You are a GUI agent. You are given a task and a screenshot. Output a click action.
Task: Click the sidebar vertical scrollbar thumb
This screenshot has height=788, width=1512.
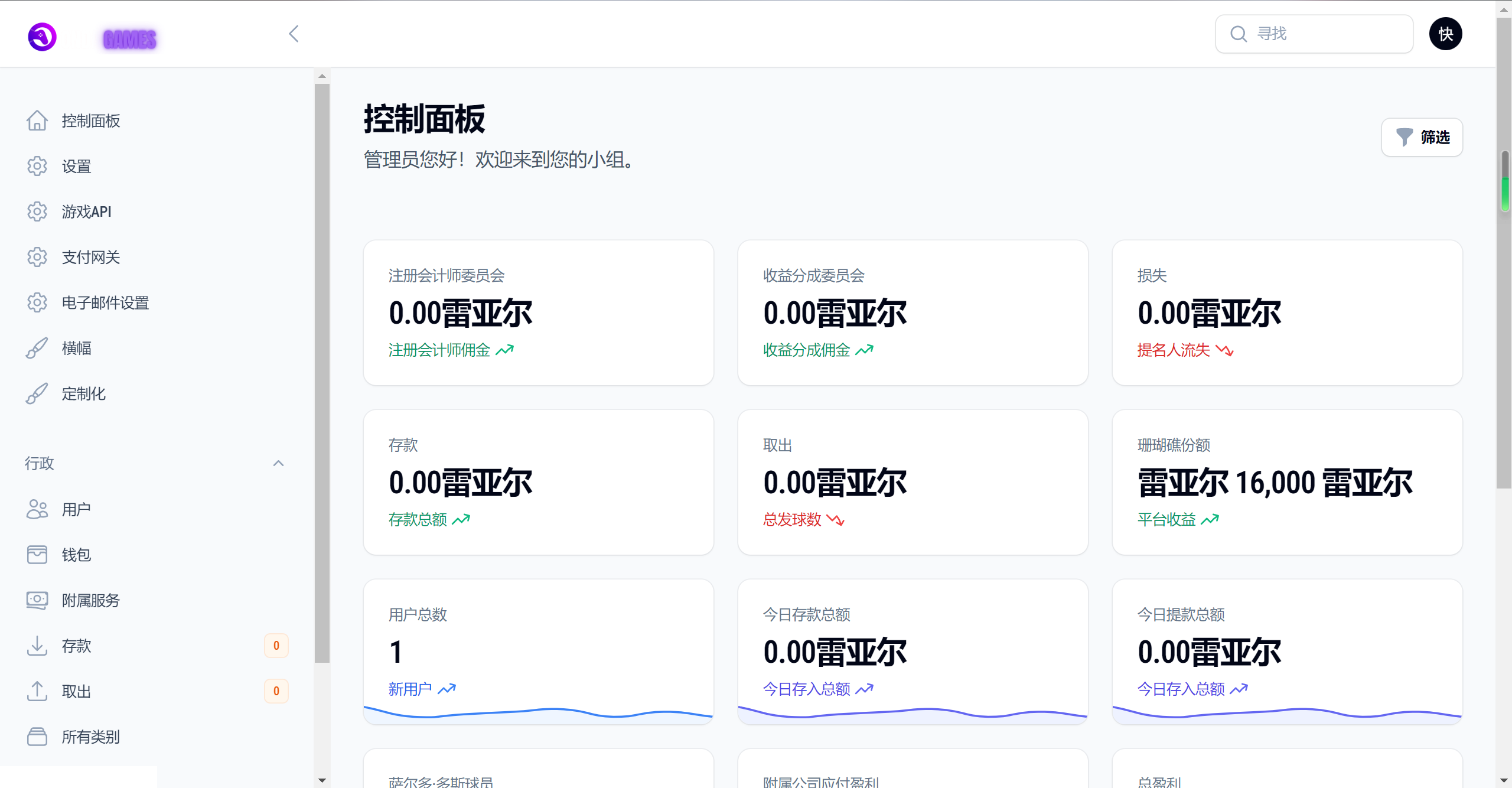click(322, 372)
